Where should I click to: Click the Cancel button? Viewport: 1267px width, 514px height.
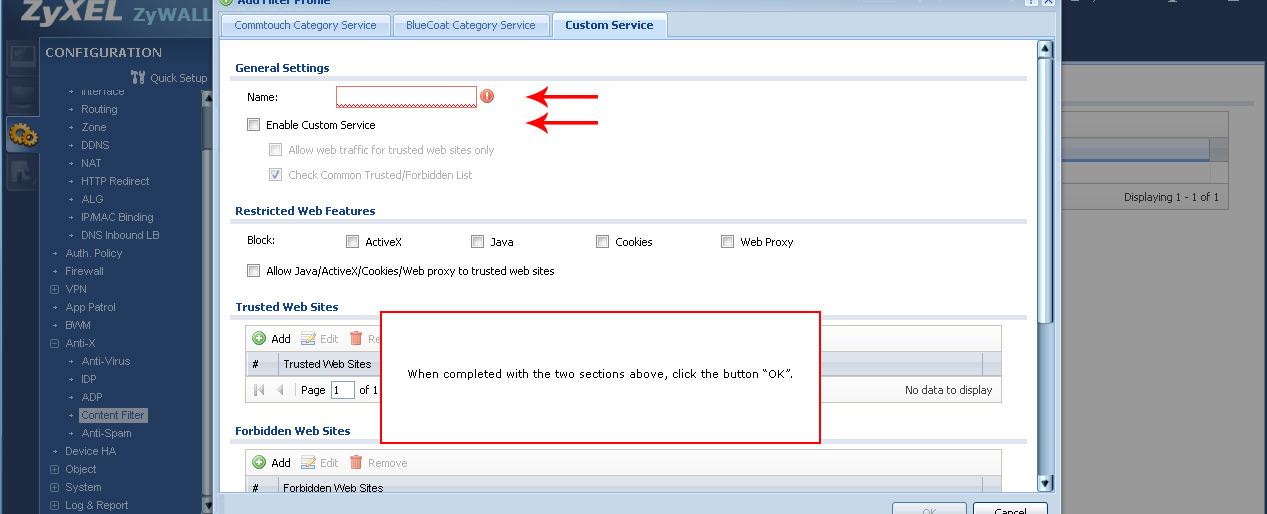click(x=1010, y=509)
